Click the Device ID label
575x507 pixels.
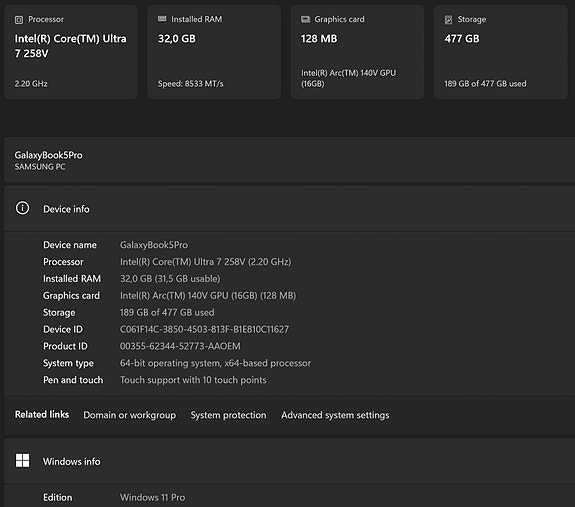pos(63,329)
